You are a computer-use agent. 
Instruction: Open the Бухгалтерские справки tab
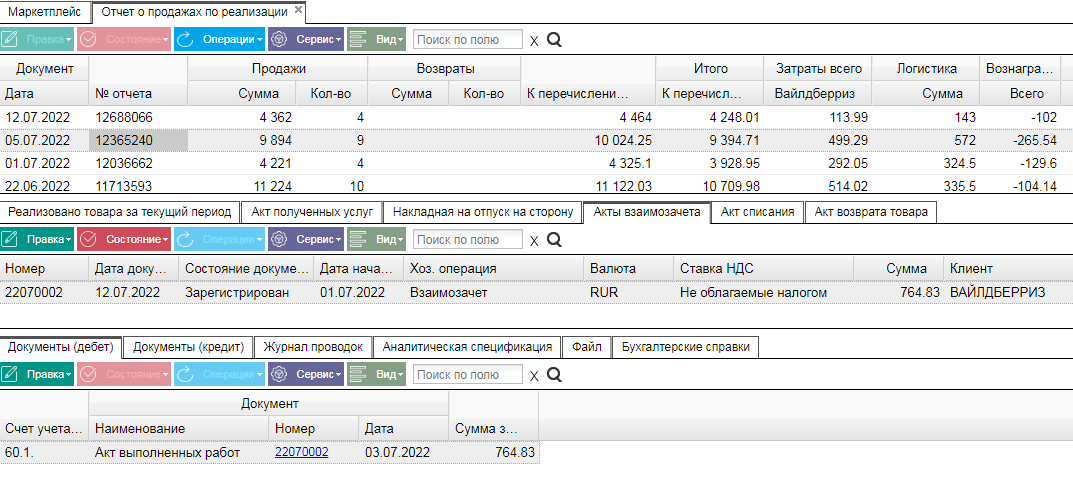tap(686, 347)
